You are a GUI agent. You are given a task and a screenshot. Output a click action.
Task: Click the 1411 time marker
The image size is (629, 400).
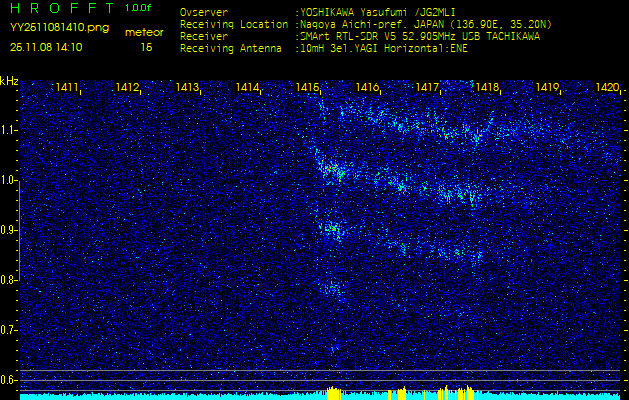coord(67,88)
